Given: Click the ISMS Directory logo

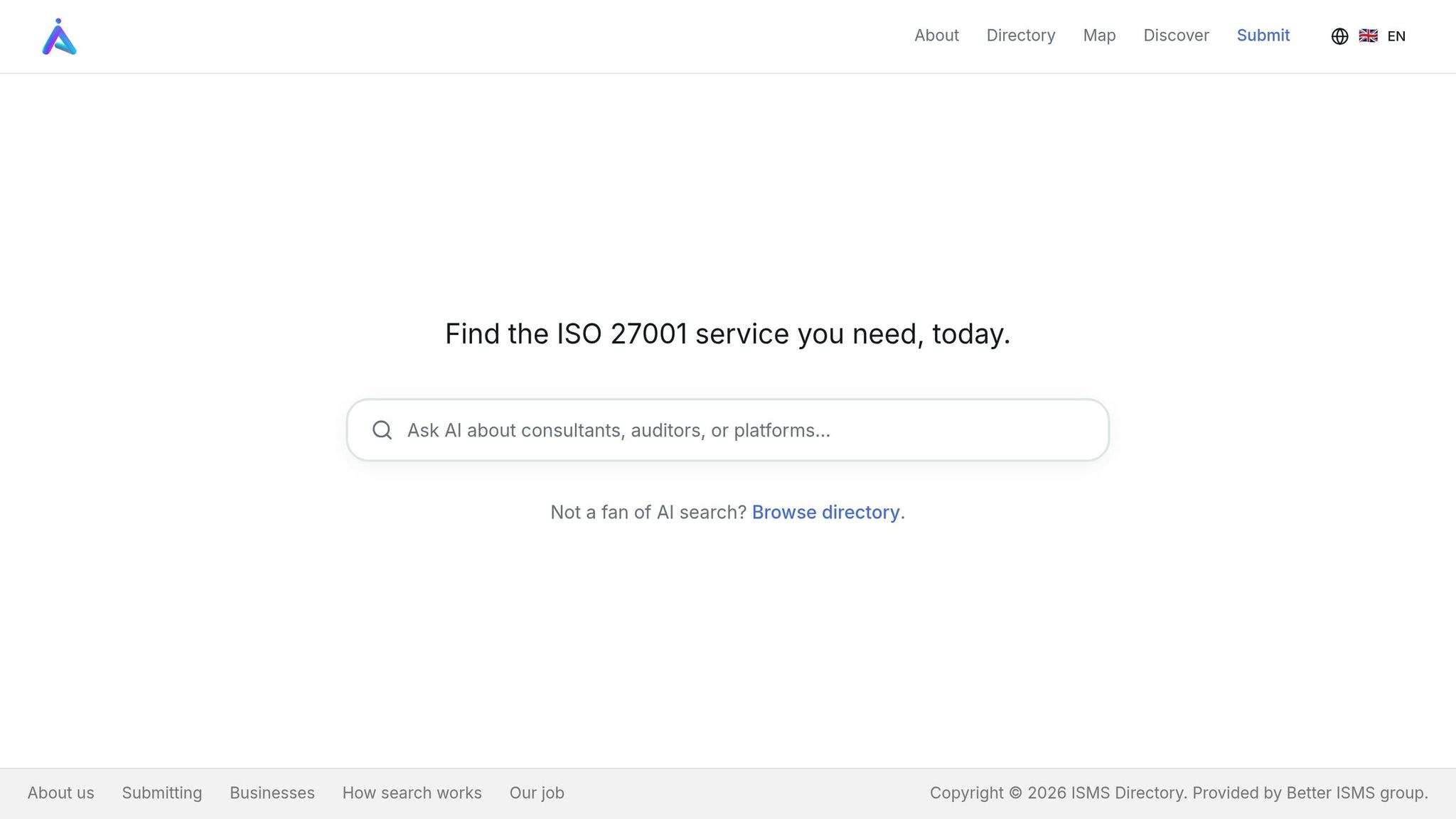Looking at the screenshot, I should (x=60, y=36).
